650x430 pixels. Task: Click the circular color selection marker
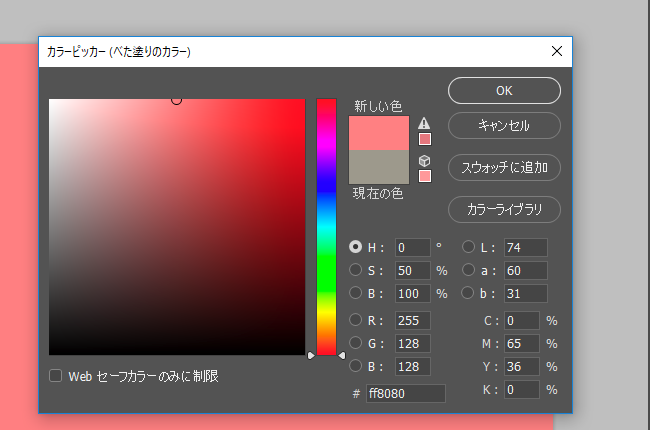click(177, 100)
